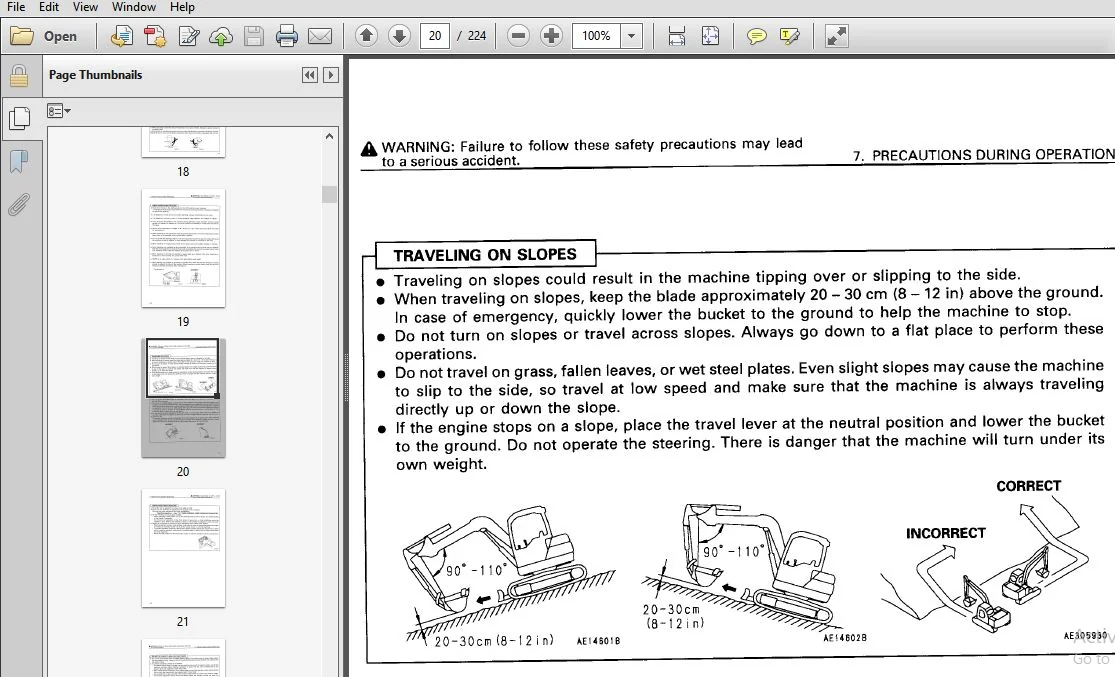Open the Window menu
Image resolution: width=1115 pixels, height=677 pixels.
pos(134,7)
